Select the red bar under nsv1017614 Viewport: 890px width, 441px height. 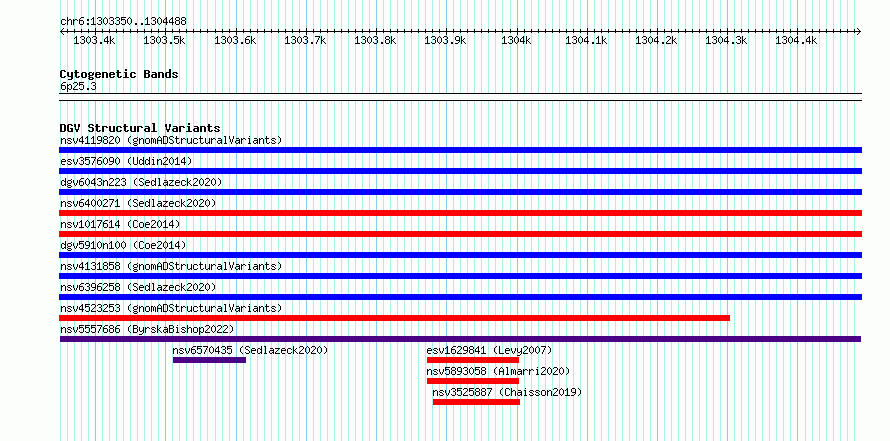click(x=460, y=234)
